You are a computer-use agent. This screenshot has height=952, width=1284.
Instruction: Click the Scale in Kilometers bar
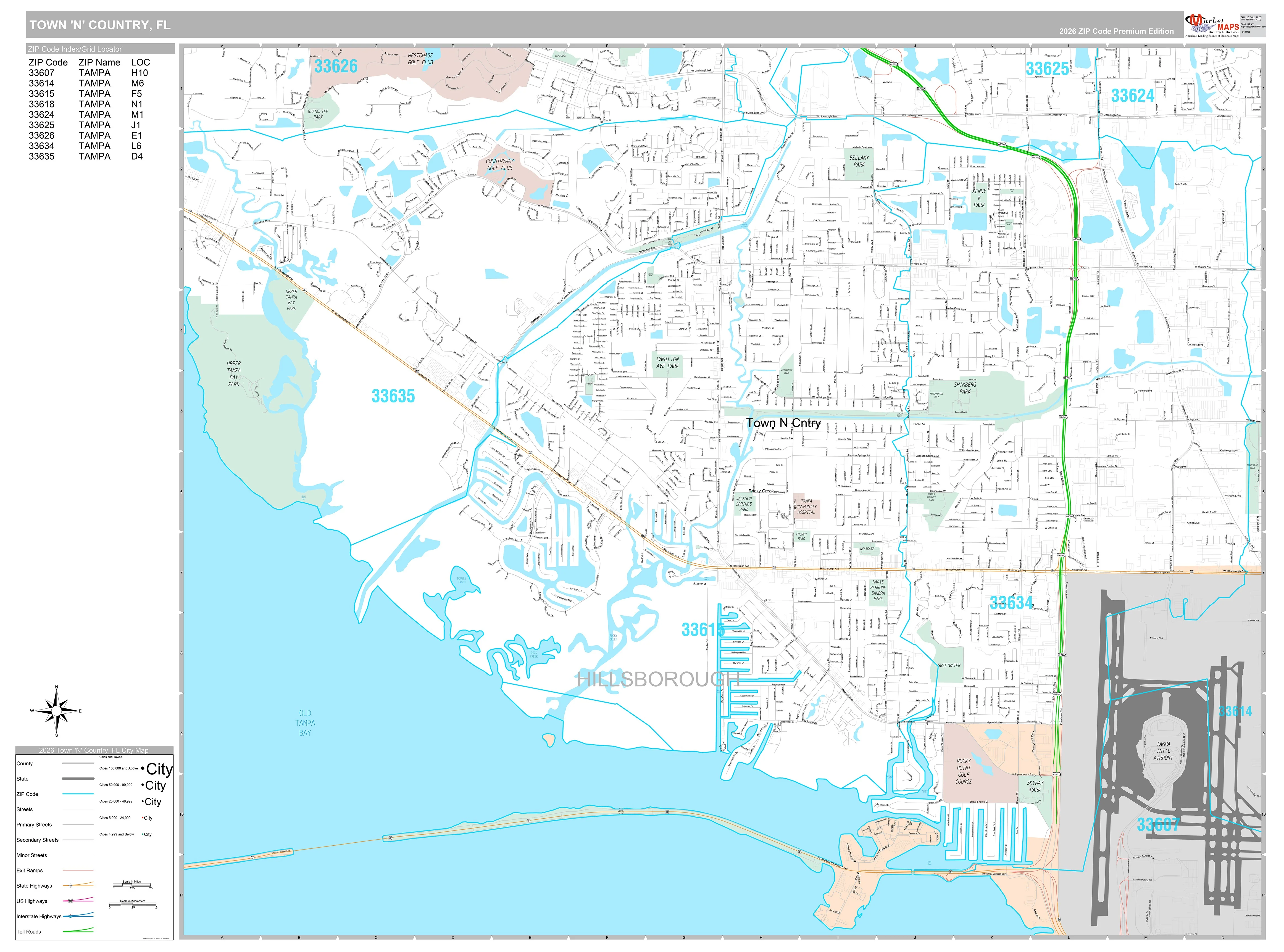tap(133, 904)
